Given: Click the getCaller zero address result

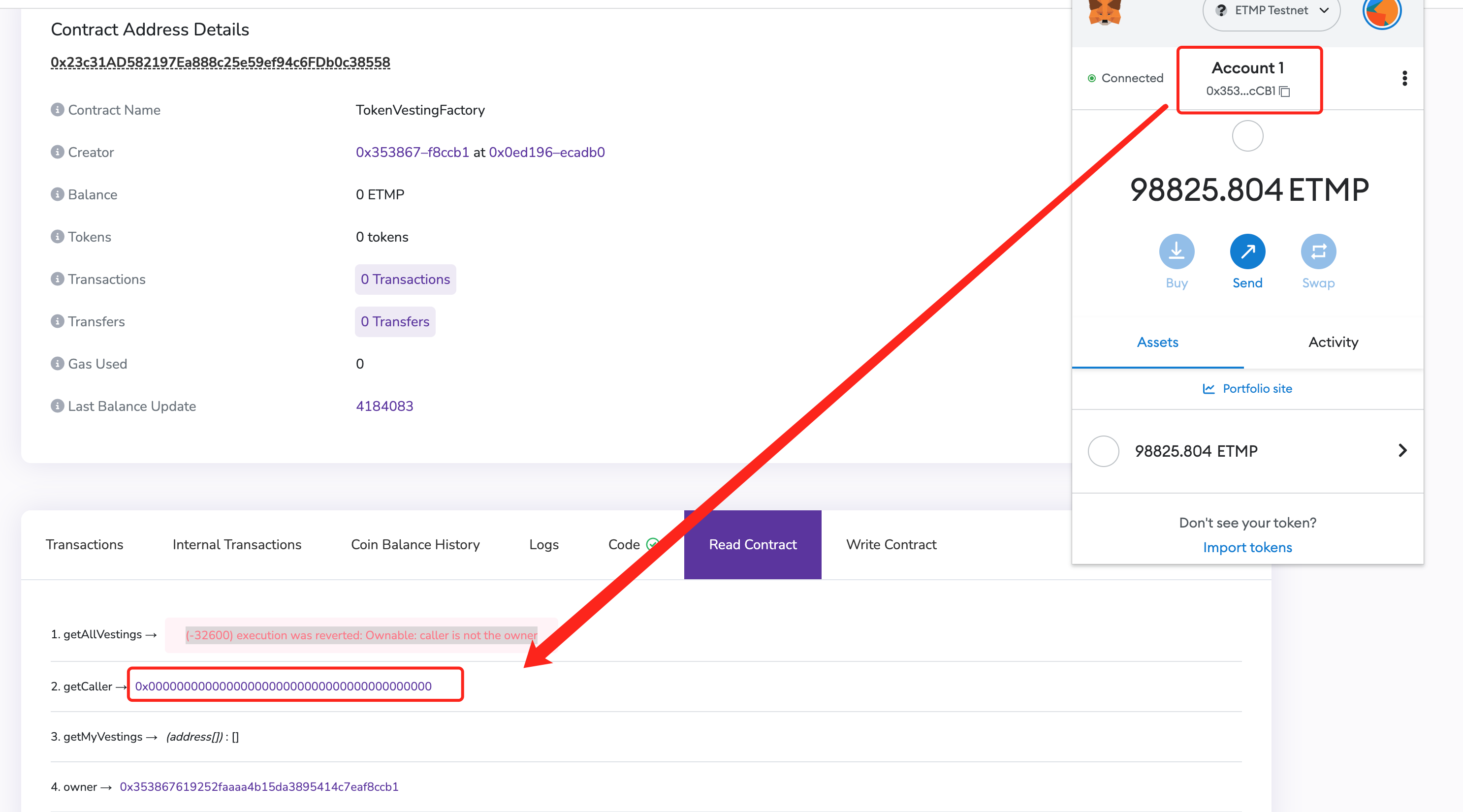Looking at the screenshot, I should (283, 686).
